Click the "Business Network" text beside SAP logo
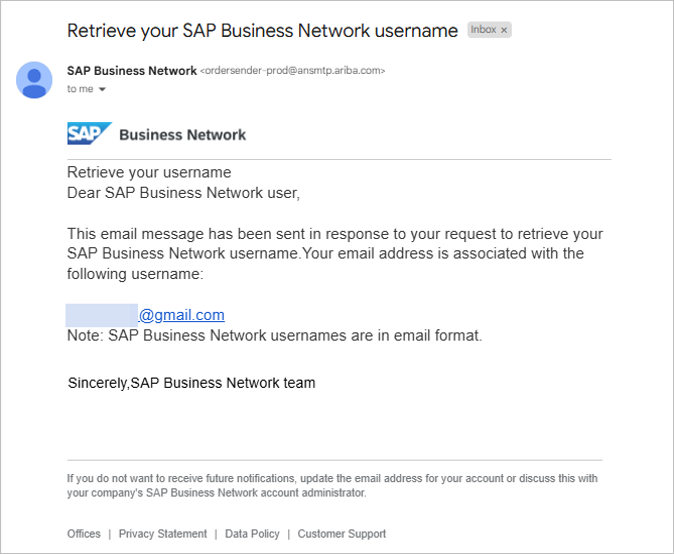This screenshot has height=554, width=674. 182,135
